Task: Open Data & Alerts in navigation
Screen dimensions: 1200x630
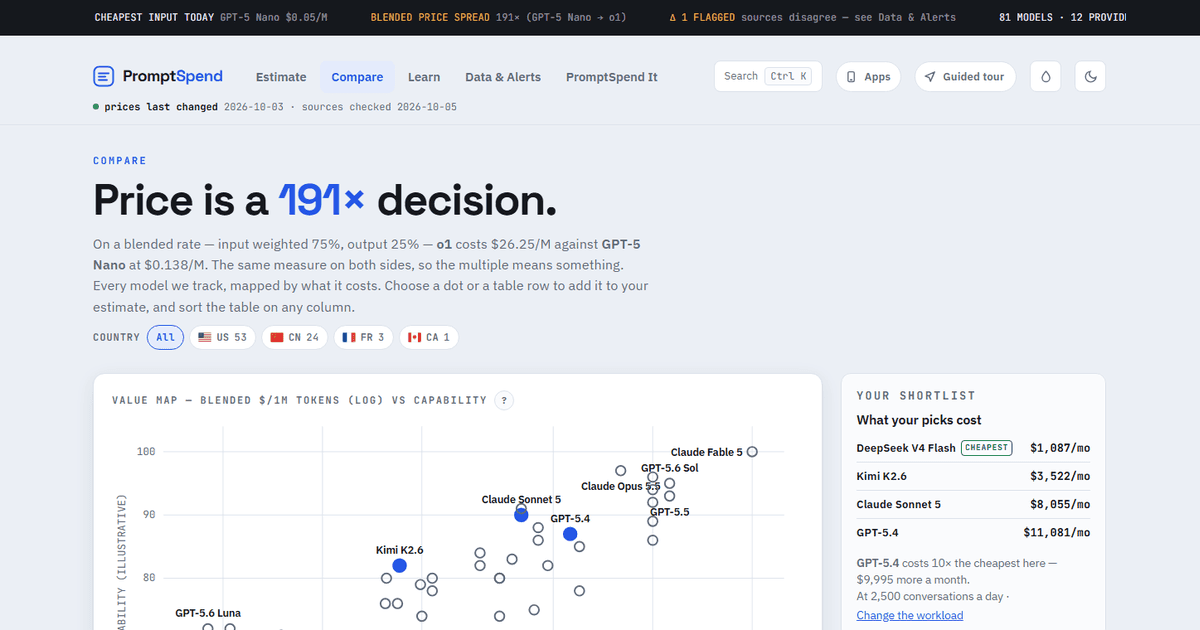Action: [x=503, y=77]
